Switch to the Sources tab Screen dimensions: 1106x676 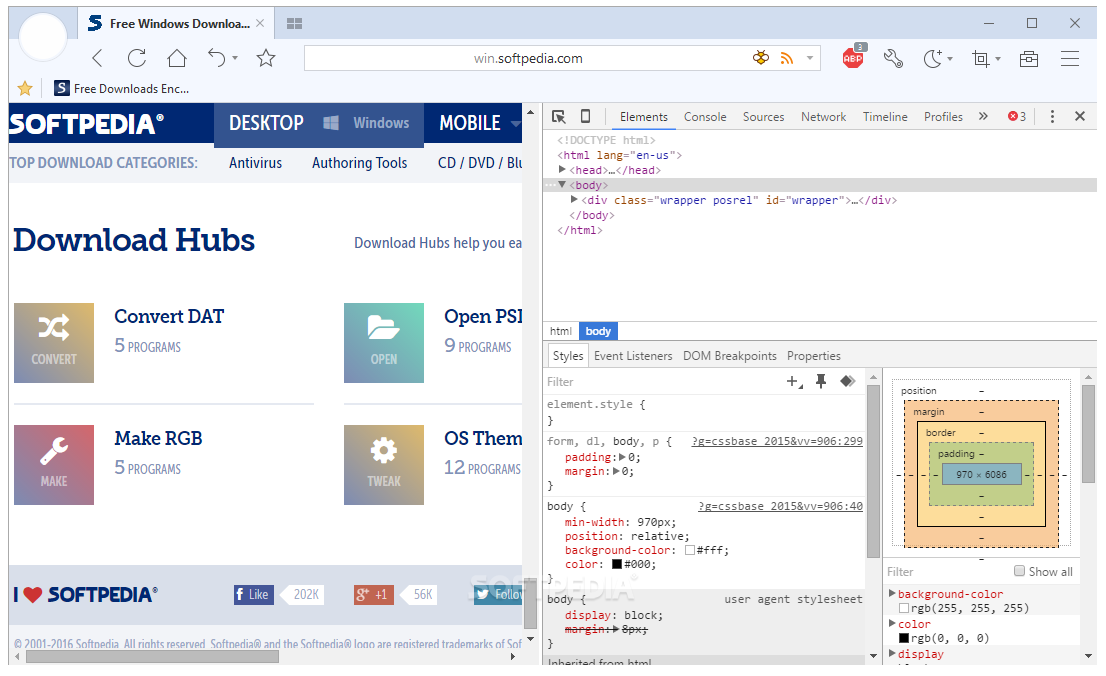pos(763,116)
